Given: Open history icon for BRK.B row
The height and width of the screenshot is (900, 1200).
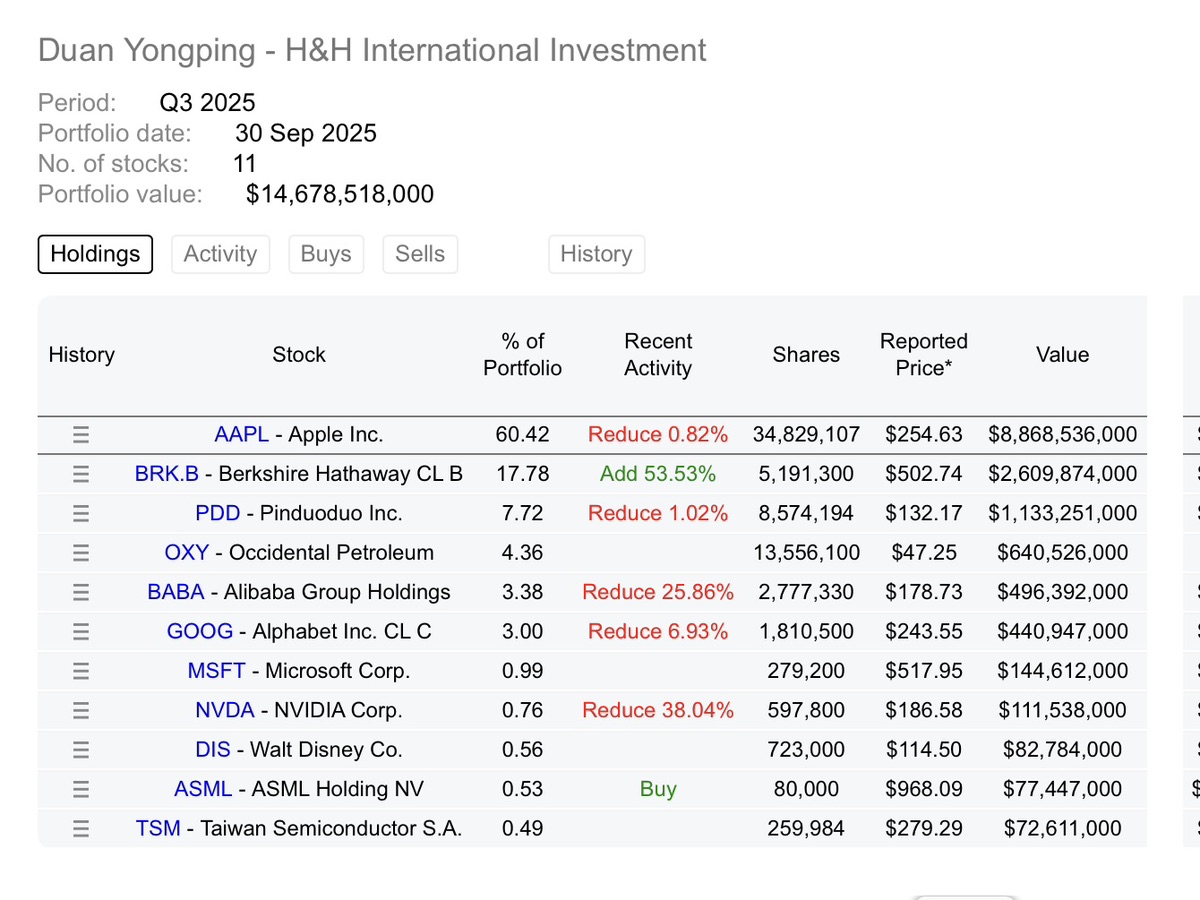Looking at the screenshot, I should tap(81, 474).
